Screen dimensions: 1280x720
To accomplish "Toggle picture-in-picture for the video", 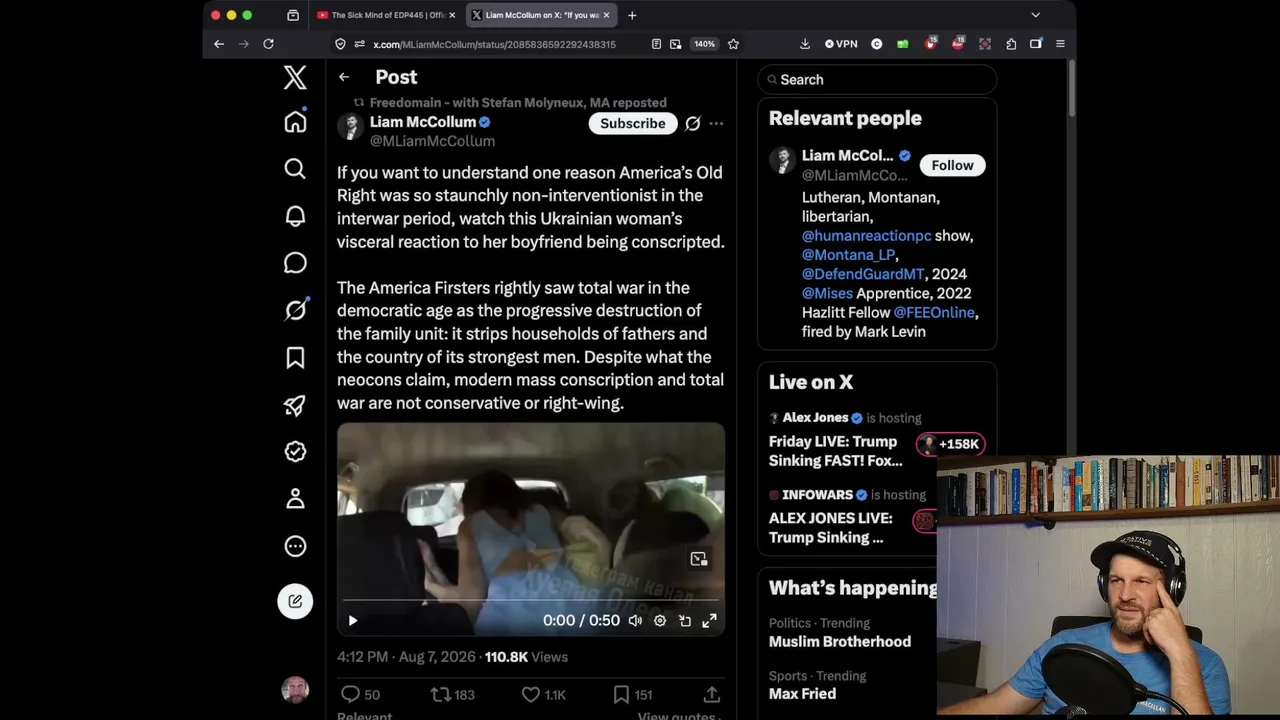I will (x=685, y=621).
